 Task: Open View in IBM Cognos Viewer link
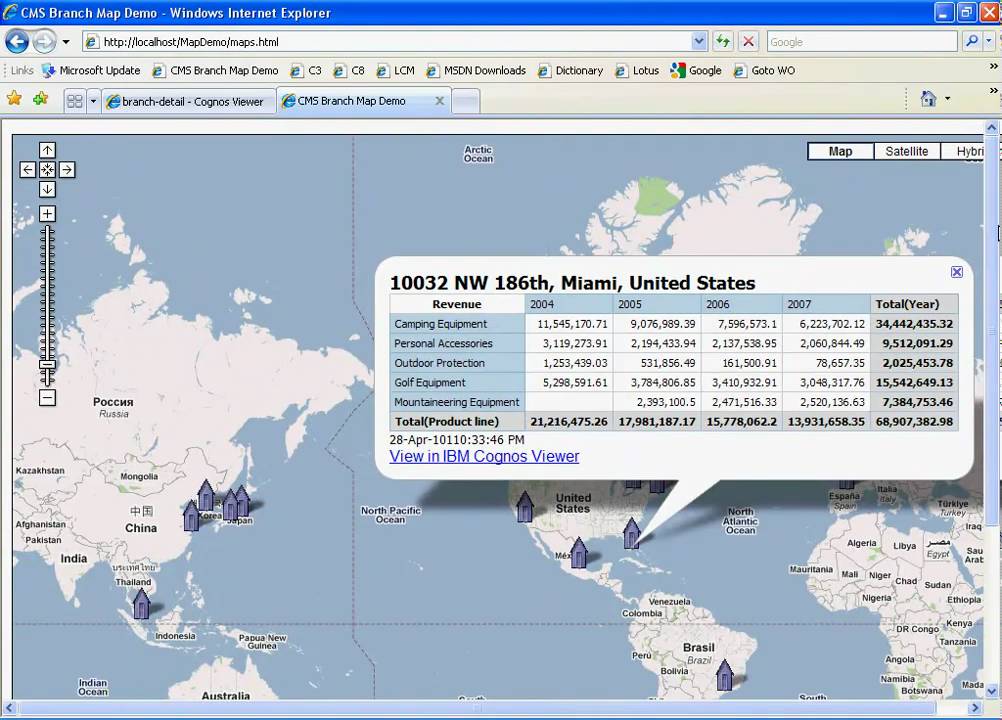[x=484, y=456]
